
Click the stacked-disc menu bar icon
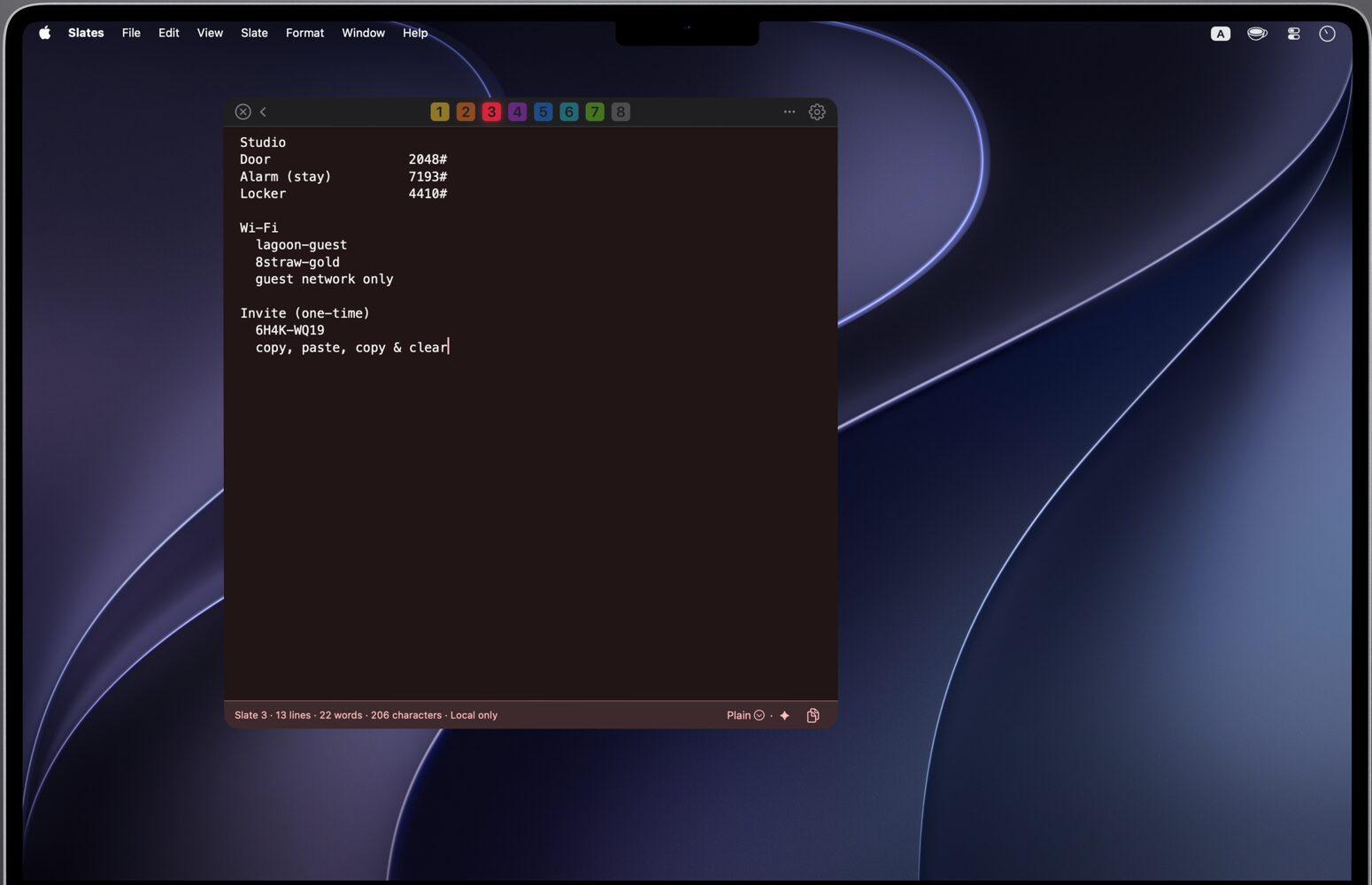point(1257,34)
